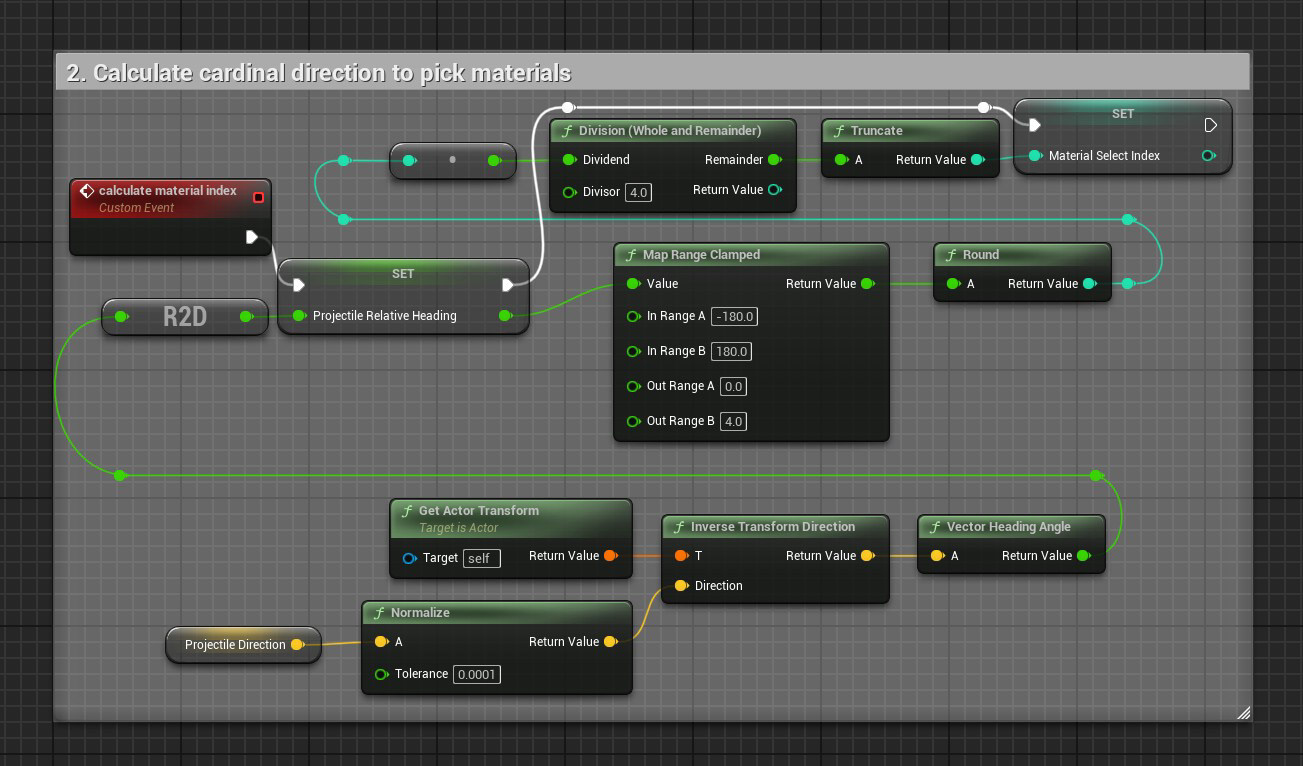Viewport: 1303px width, 766px height.
Task: Edit the Out Range B value 4.0
Action: (x=733, y=421)
